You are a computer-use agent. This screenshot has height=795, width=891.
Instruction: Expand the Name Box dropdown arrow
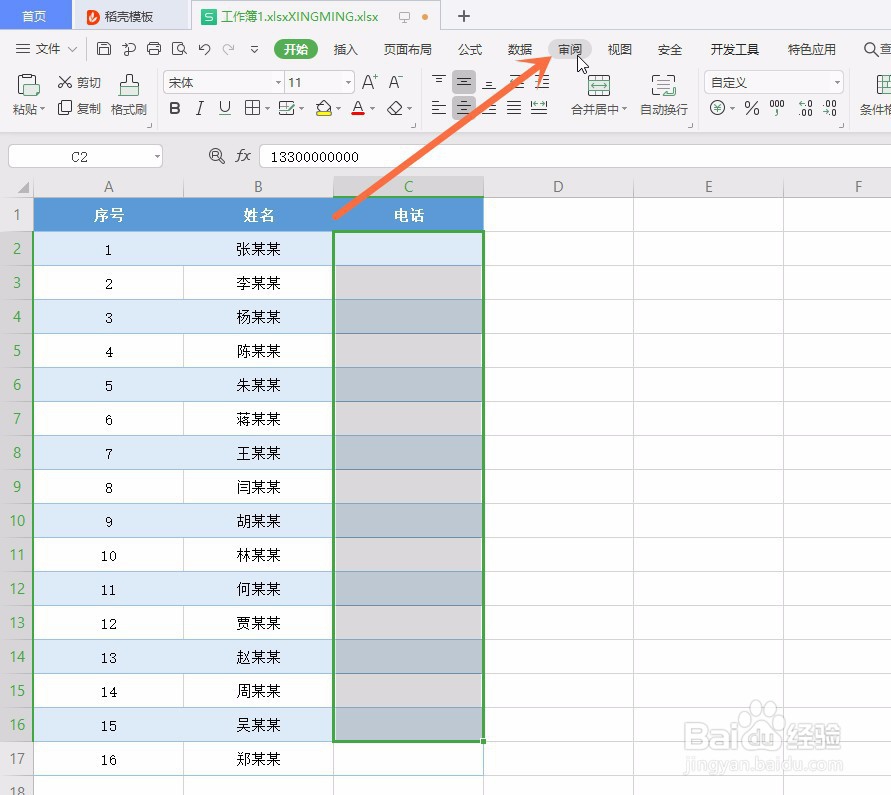(157, 156)
